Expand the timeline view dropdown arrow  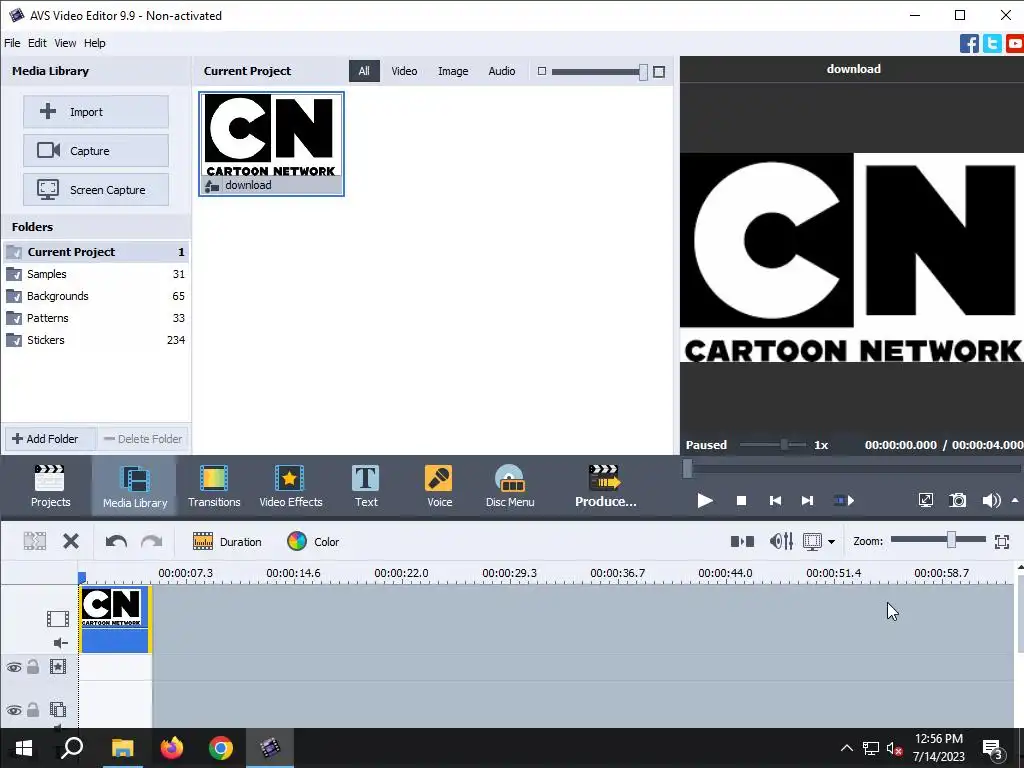pos(831,542)
